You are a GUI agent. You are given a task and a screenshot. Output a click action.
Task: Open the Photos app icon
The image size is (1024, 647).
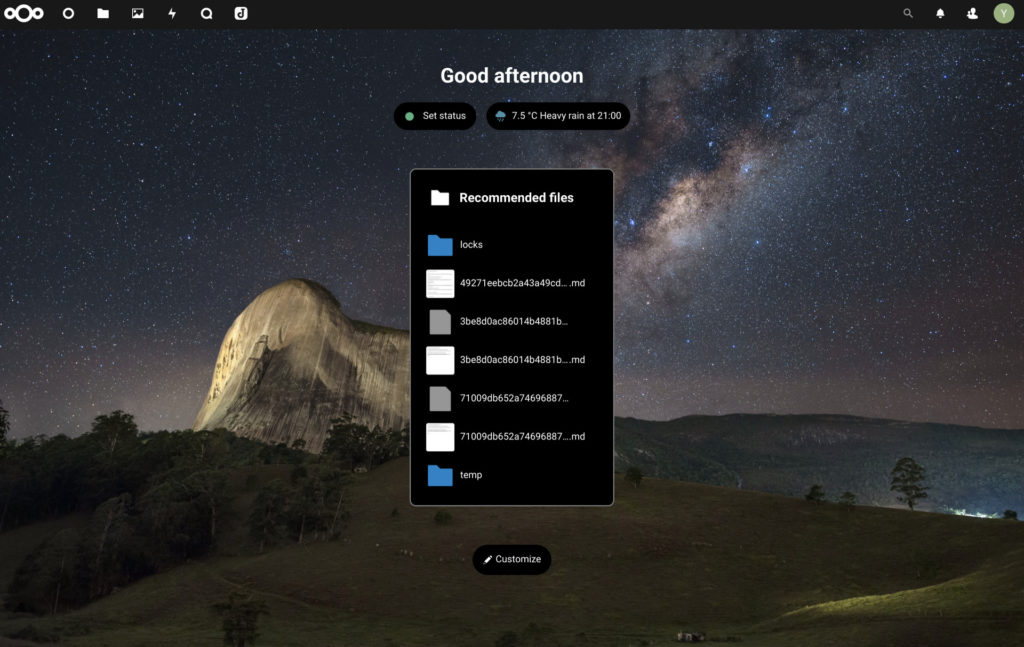click(138, 13)
